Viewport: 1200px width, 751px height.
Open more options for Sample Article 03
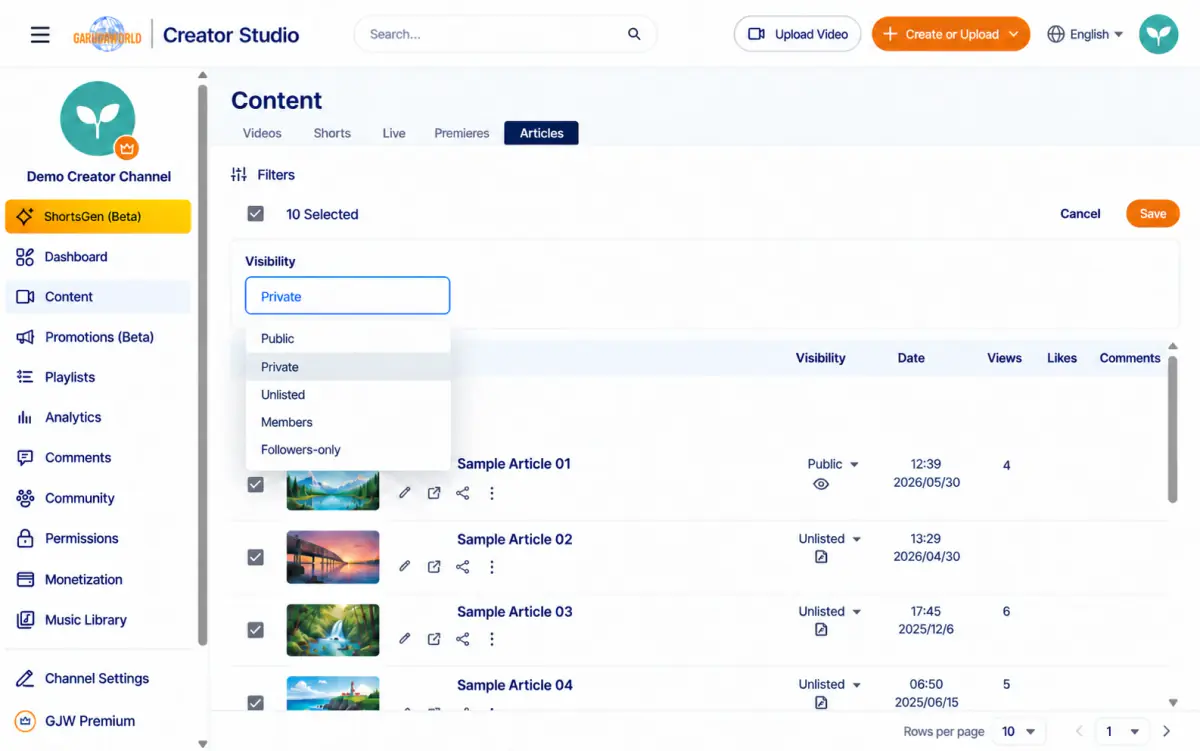coord(491,639)
